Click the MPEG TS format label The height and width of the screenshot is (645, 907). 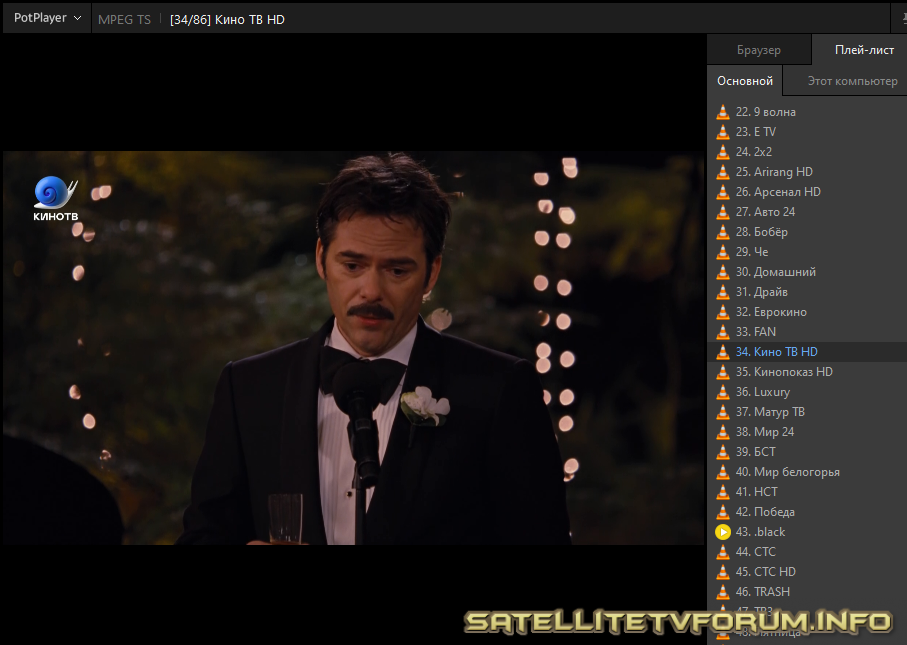[124, 20]
